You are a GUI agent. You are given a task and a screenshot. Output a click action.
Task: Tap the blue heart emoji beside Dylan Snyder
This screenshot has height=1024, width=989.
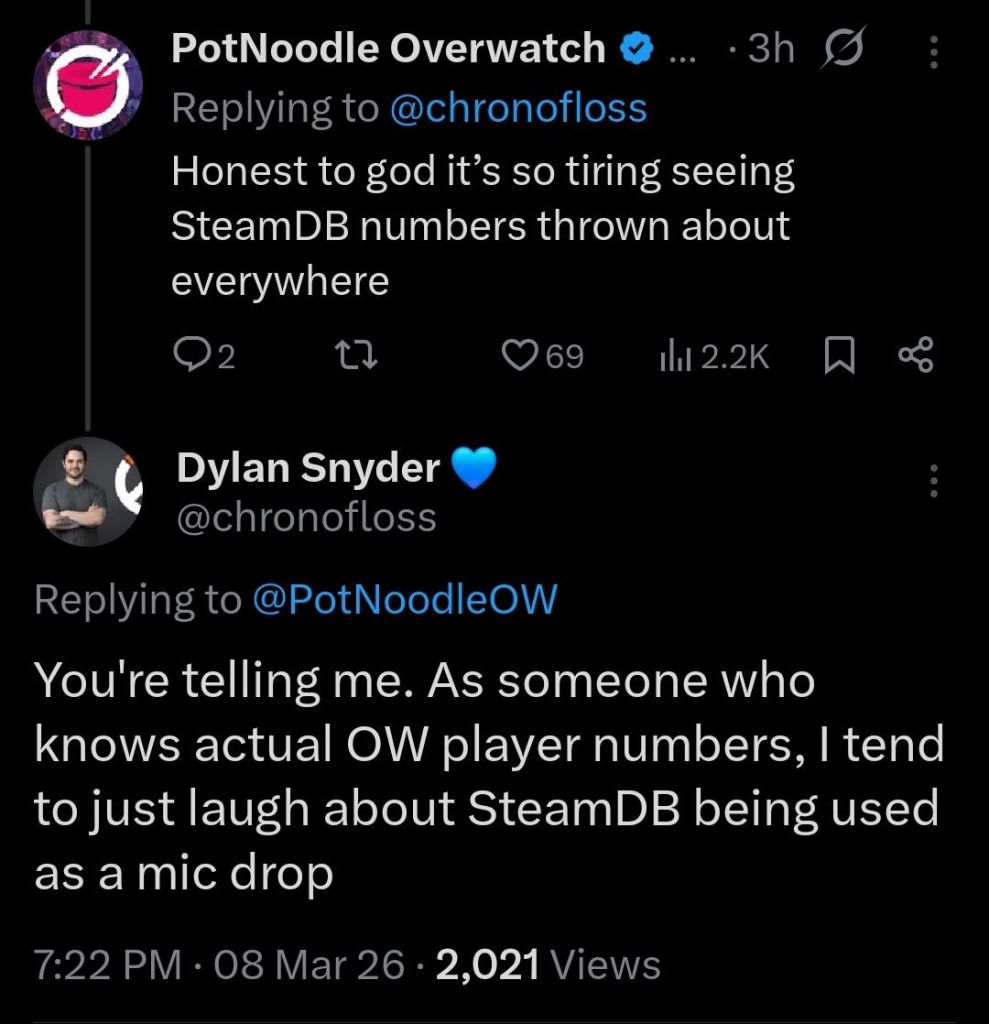pyautogui.click(x=474, y=468)
